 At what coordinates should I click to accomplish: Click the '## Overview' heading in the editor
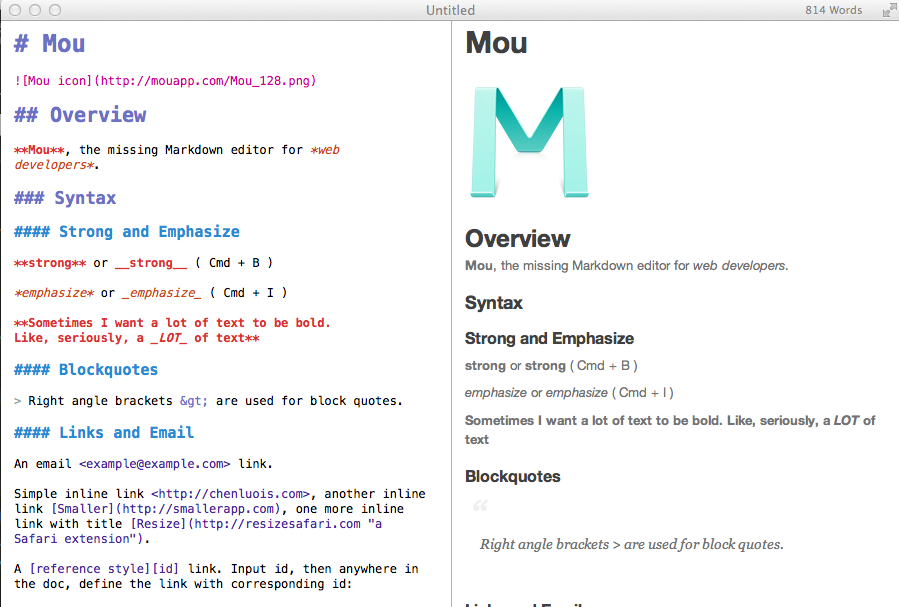80,115
